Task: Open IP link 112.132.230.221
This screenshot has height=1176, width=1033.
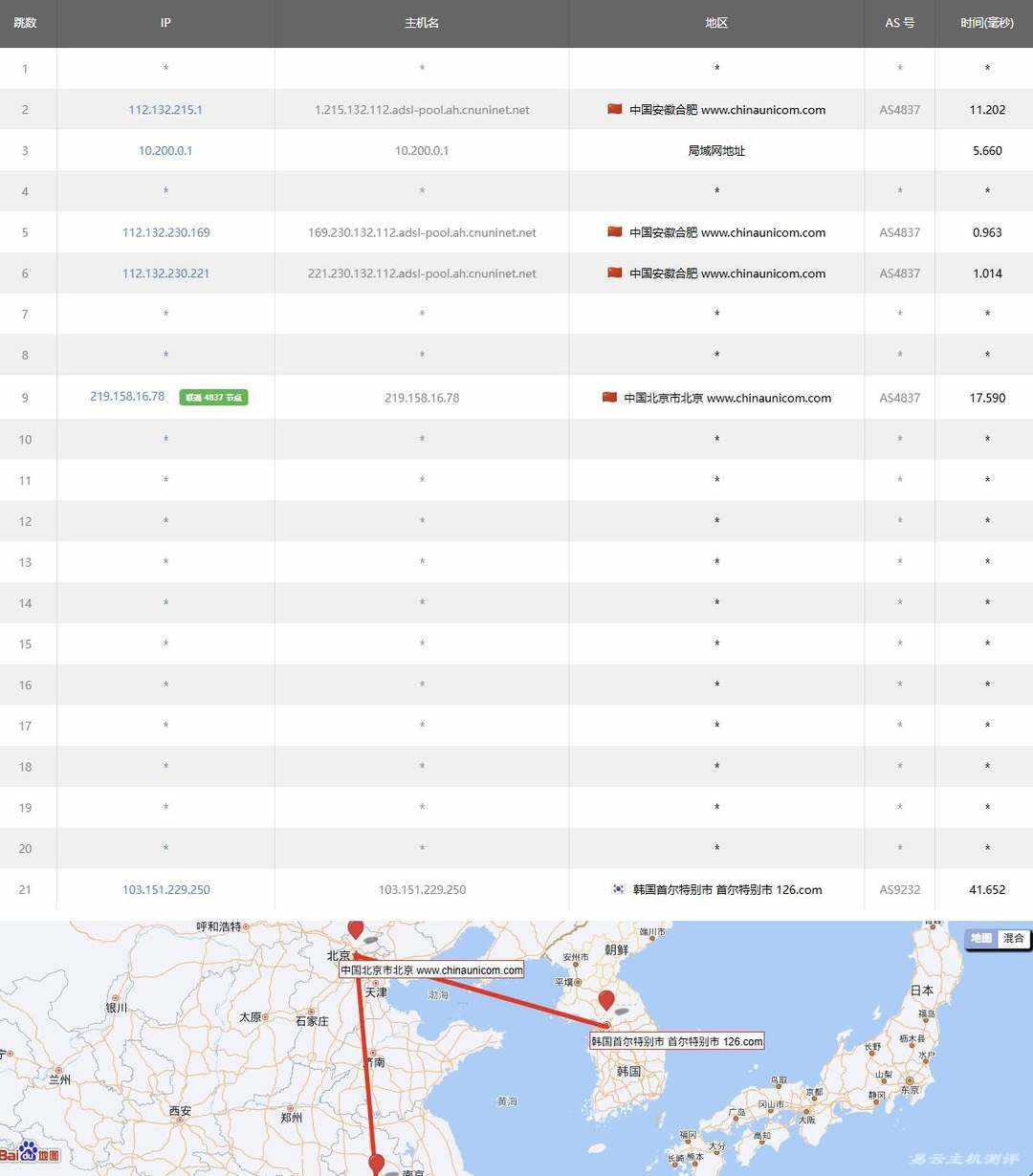Action: (165, 273)
